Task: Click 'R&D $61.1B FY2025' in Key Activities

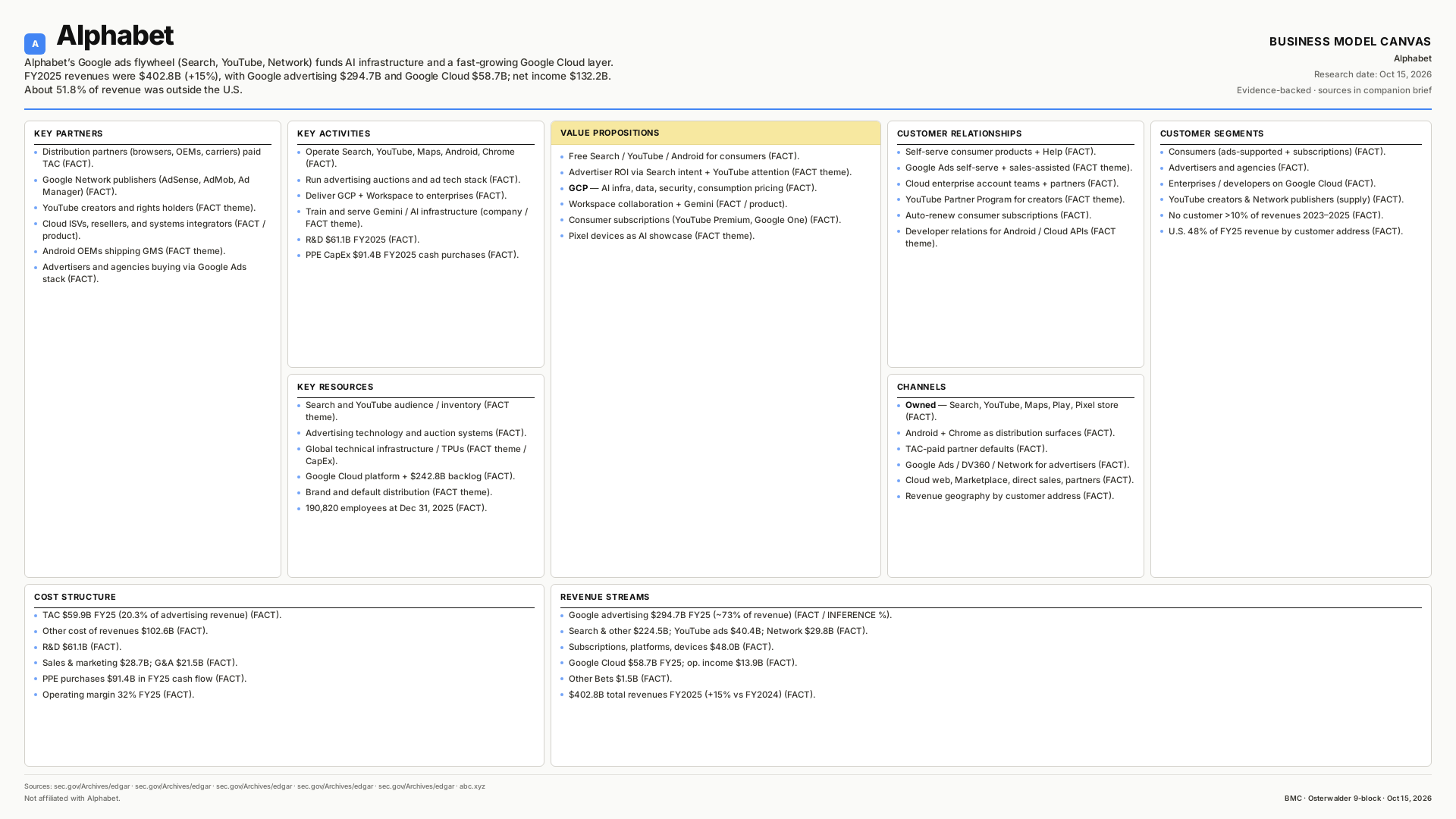Action: (x=362, y=240)
